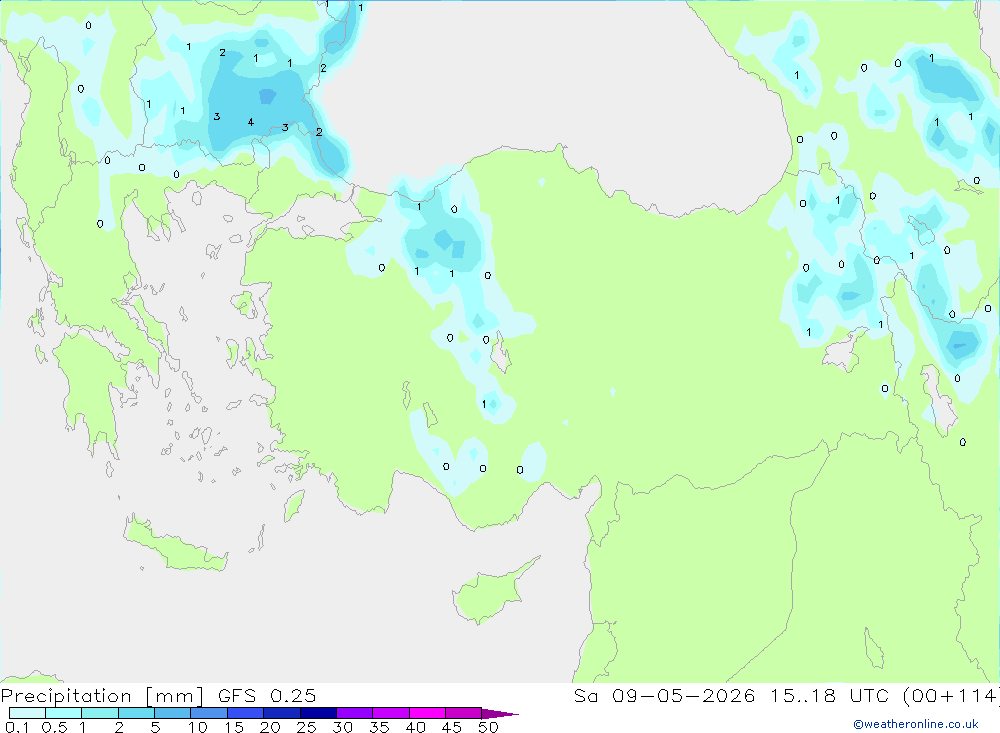Click the 25–30 mm navy legend swatch

pos(318,713)
